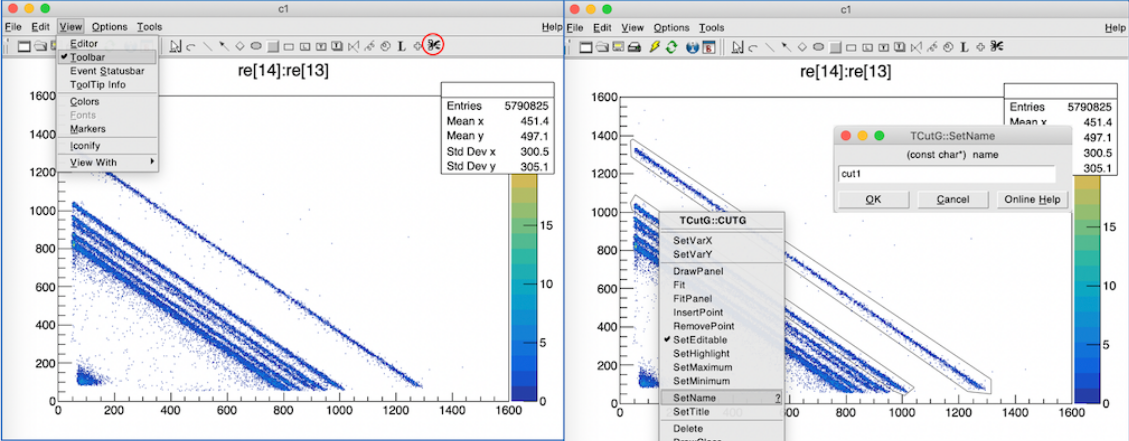This screenshot has width=1129, height=441.
Task: Select SetName in the TCutG context menu
Action: click(722, 398)
